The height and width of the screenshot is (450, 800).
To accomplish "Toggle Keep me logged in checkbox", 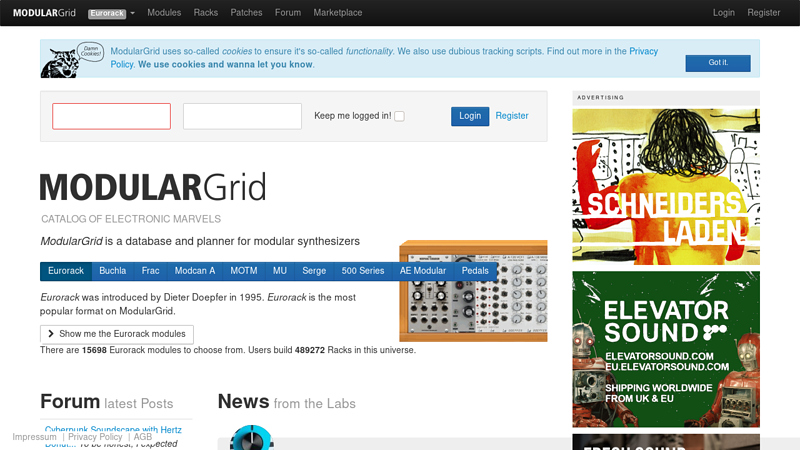I will pos(399,116).
